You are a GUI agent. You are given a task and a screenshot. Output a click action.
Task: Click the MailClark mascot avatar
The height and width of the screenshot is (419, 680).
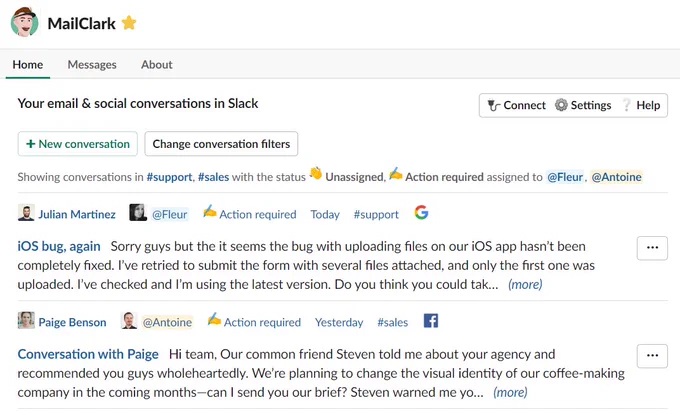coord(24,22)
